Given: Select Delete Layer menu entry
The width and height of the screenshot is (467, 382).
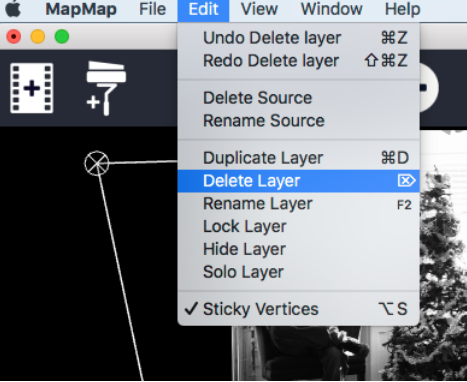Looking at the screenshot, I should (298, 181).
